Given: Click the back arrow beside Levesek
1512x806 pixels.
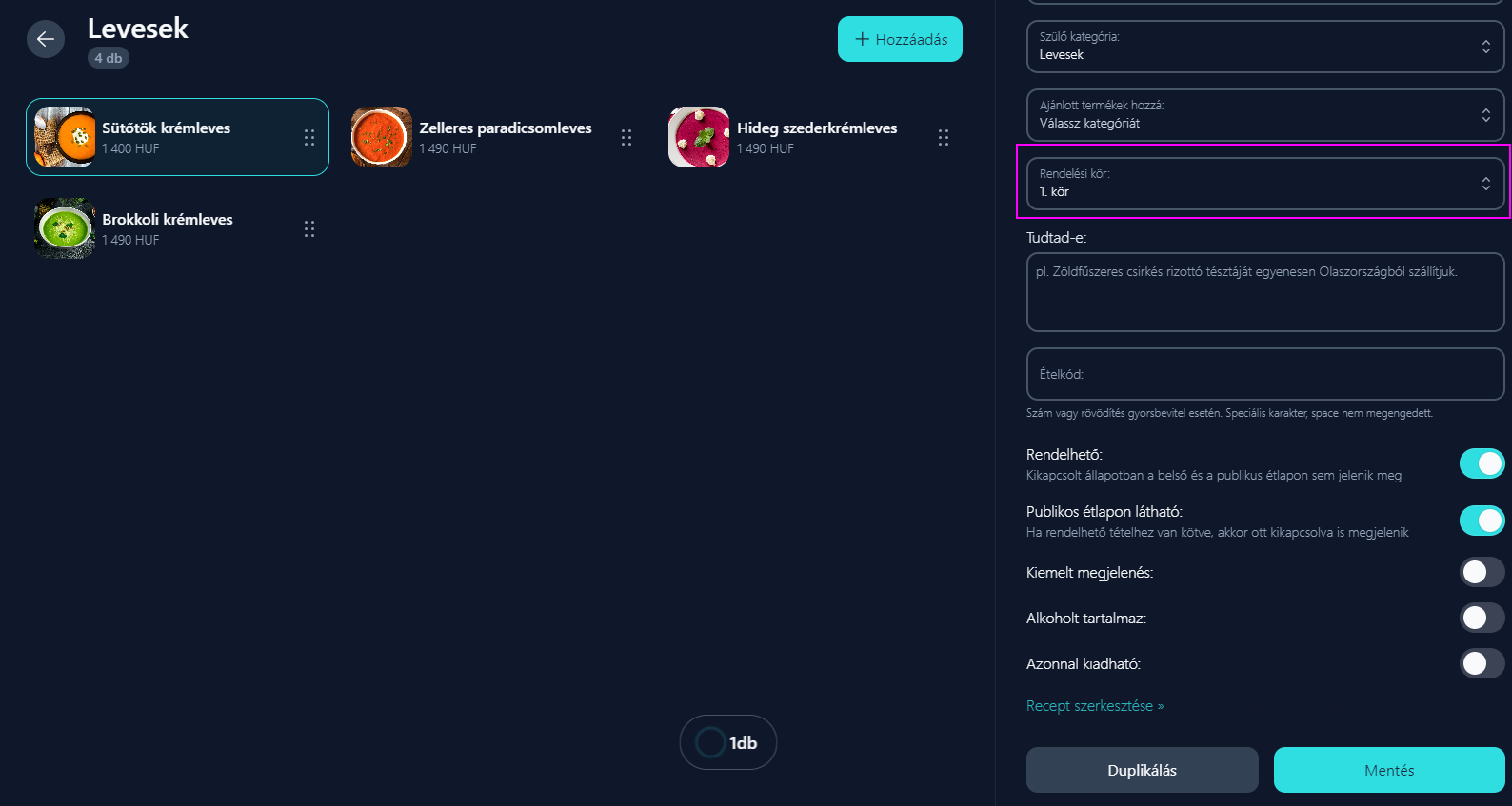Looking at the screenshot, I should [46, 39].
